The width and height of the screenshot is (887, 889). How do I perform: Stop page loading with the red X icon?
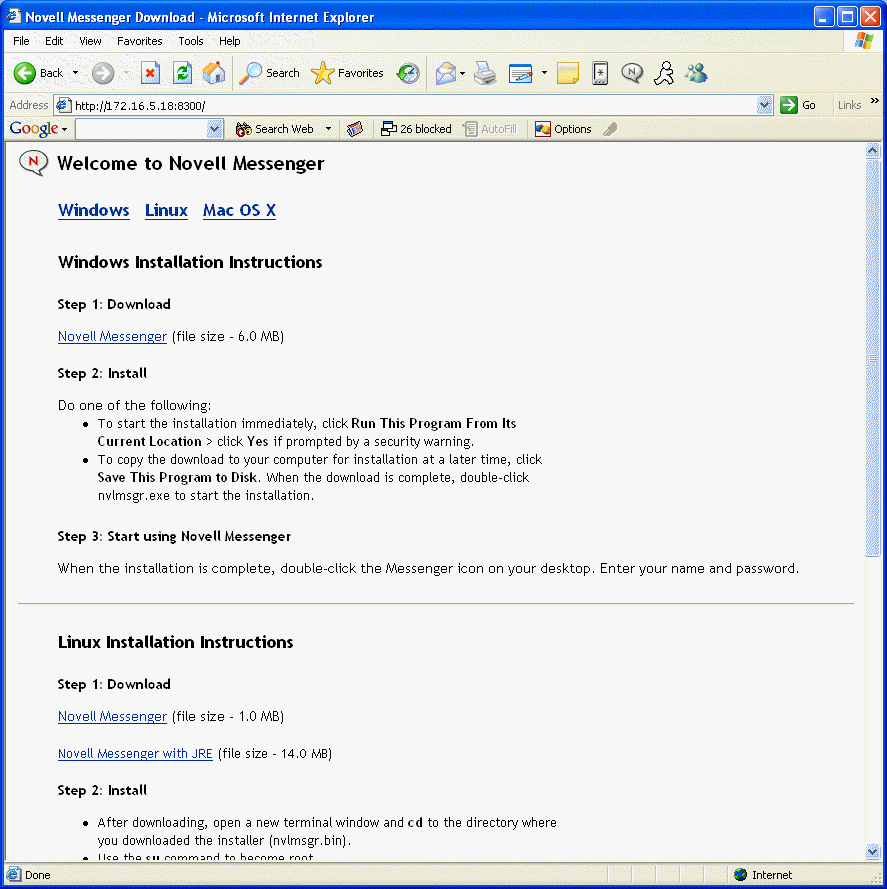[x=150, y=73]
